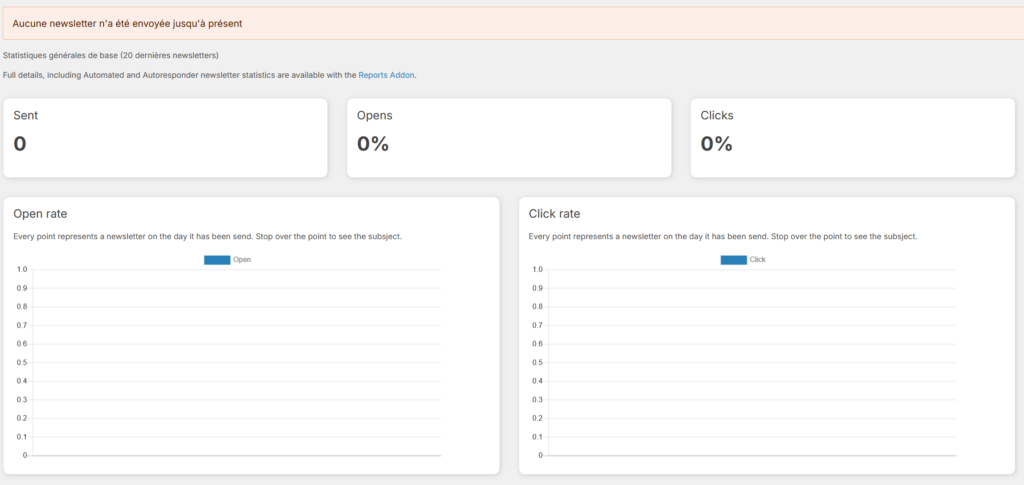This screenshot has height=485, width=1024.
Task: Click inside the Click rate chart area
Action: coord(750,360)
